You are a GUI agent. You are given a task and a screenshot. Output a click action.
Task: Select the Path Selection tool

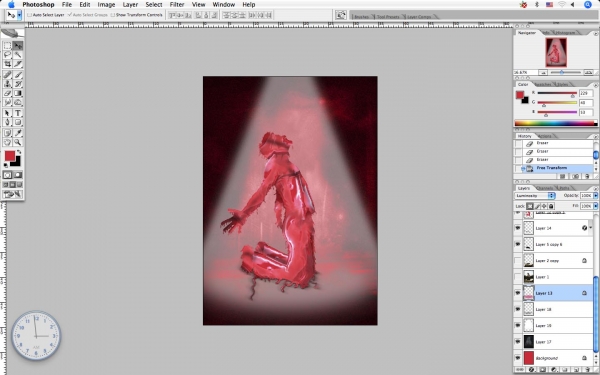(x=7, y=113)
